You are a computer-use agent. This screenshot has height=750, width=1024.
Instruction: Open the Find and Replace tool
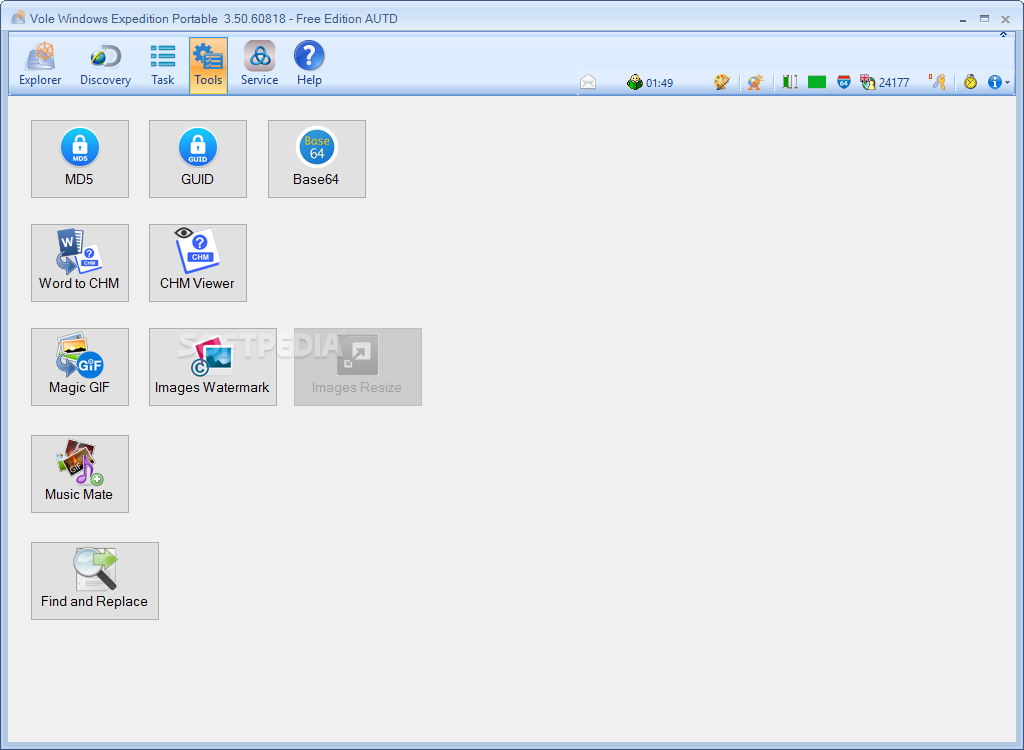95,581
